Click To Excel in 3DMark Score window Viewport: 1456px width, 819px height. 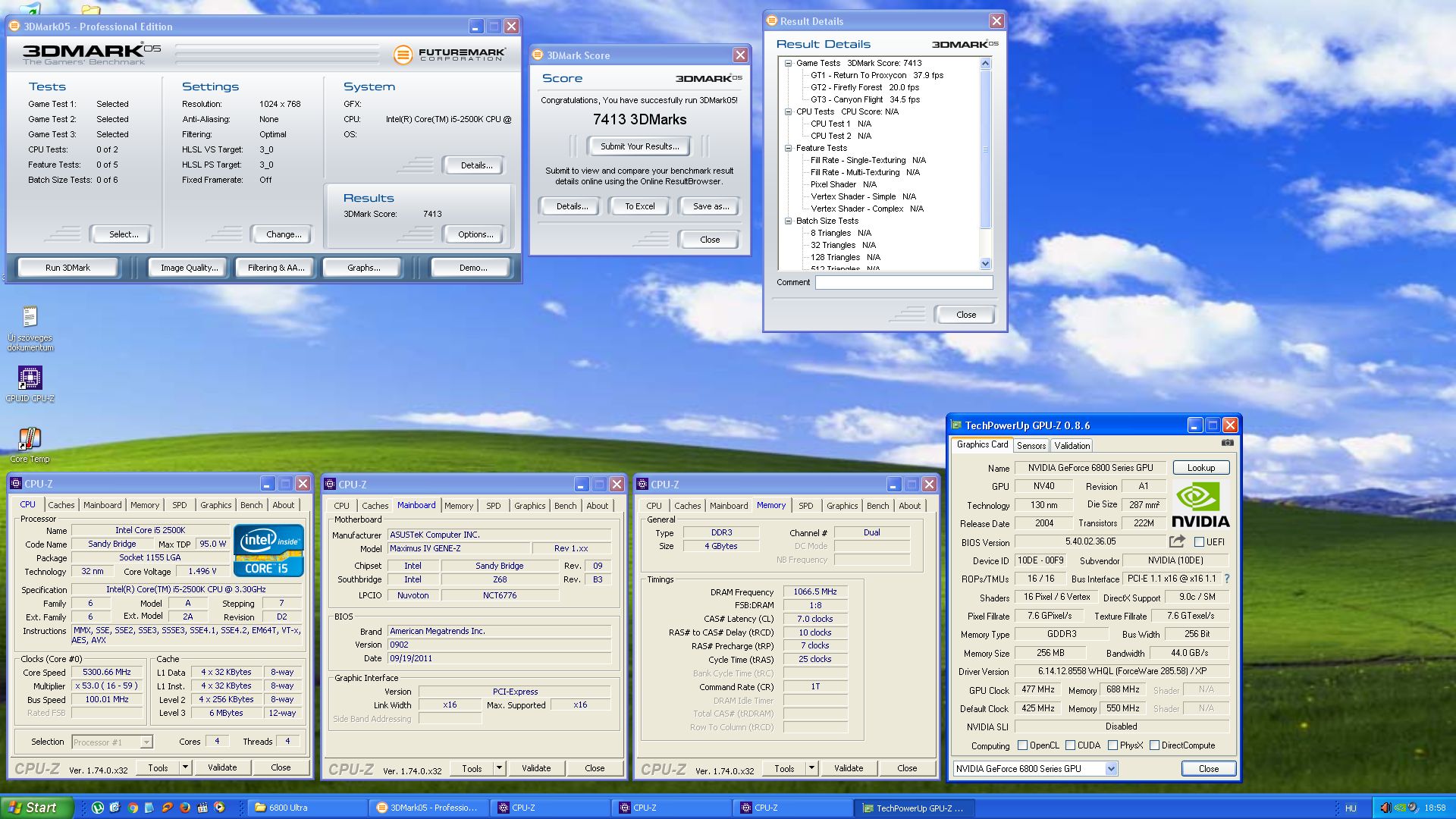[639, 206]
